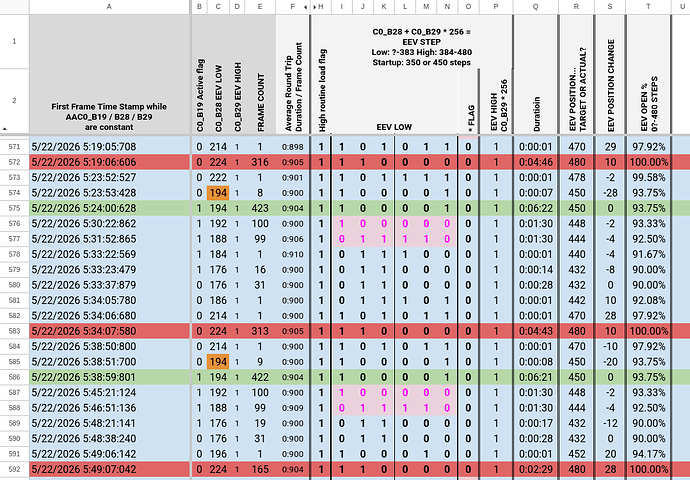The width and height of the screenshot is (690, 480).
Task: Select row 572 header
Action: pos(15,162)
